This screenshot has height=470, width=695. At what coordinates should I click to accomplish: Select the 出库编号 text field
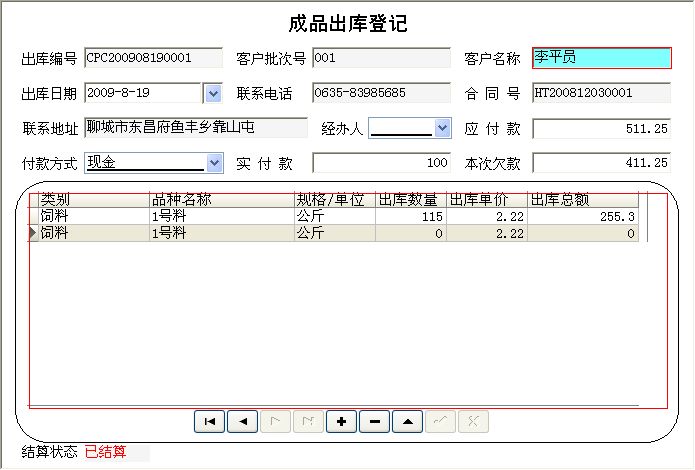click(x=154, y=59)
